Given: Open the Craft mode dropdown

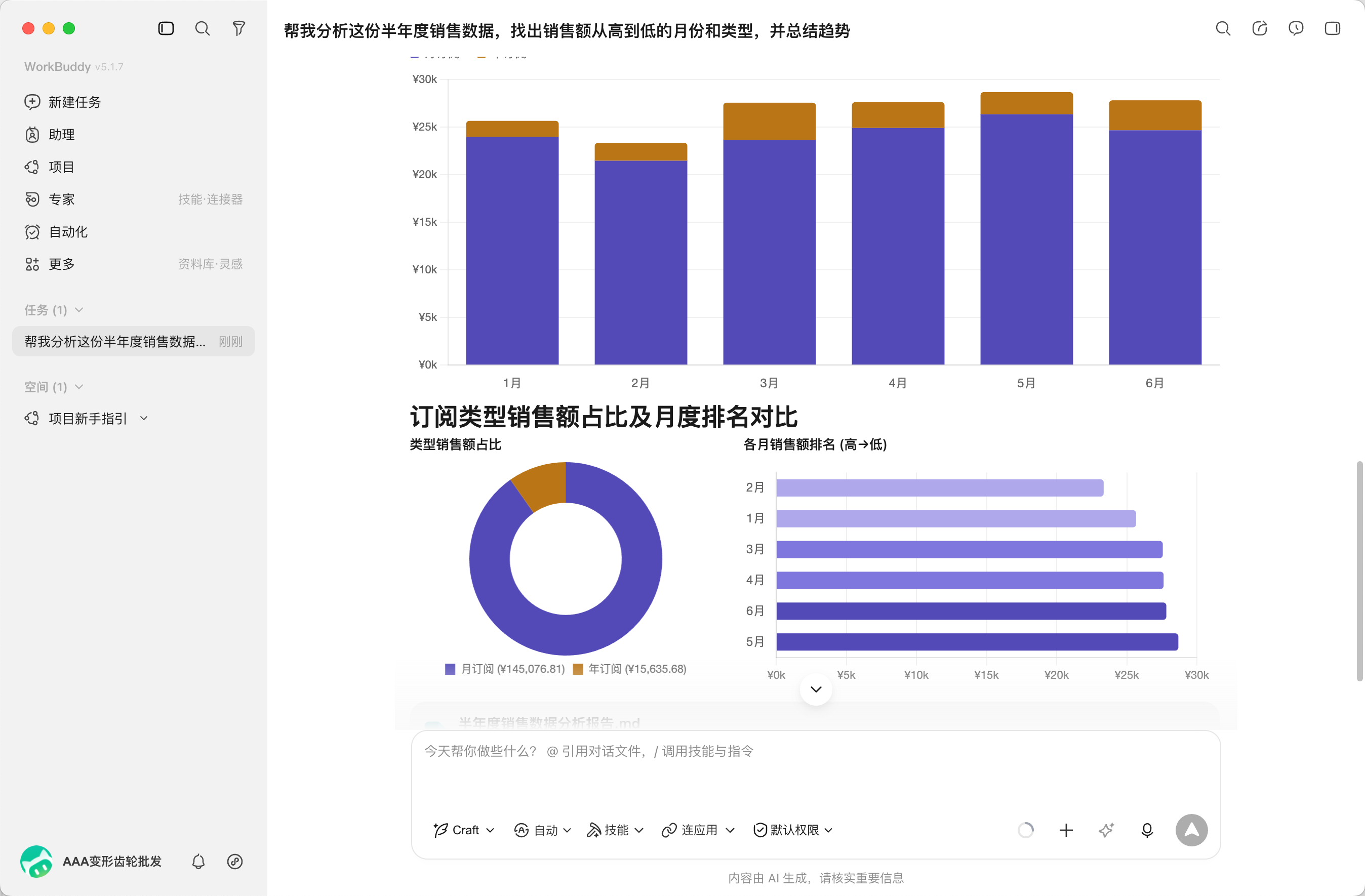Looking at the screenshot, I should 463,830.
